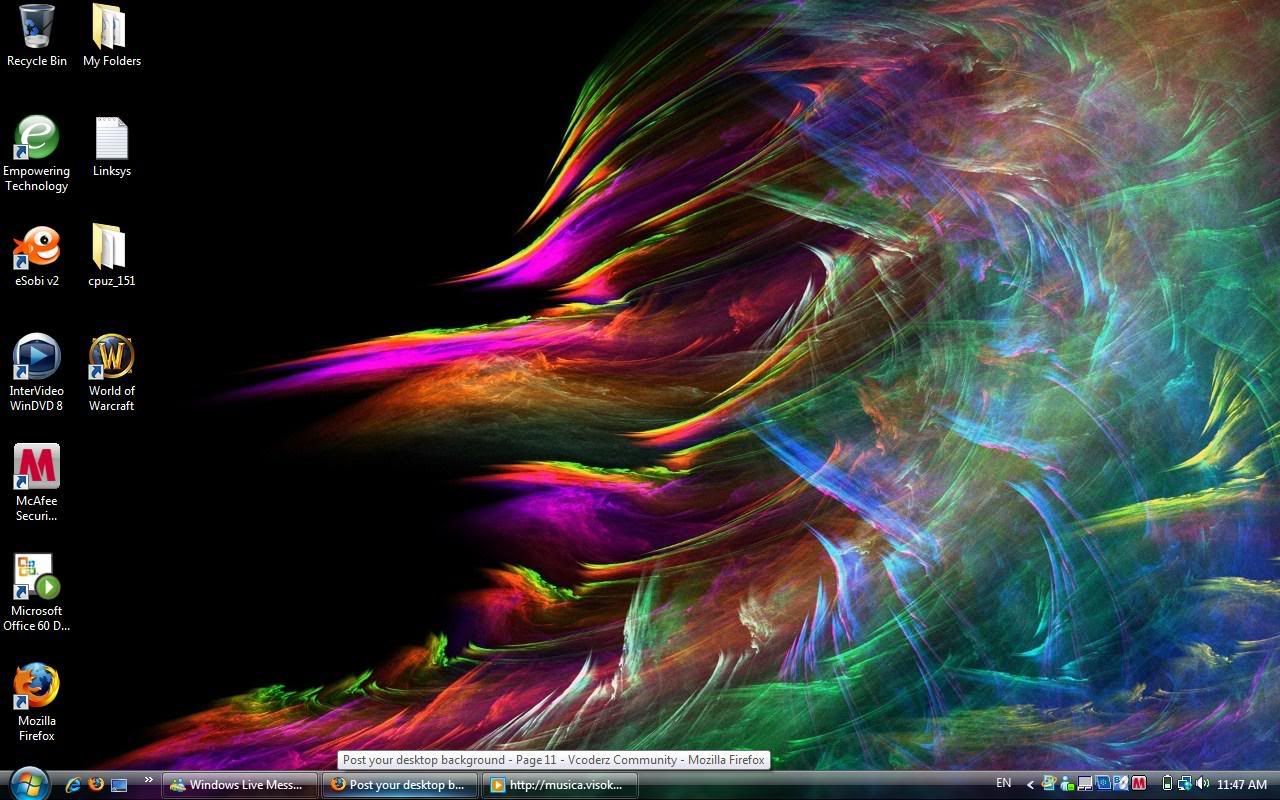This screenshot has height=800, width=1280.
Task: Click the volume speaker tray icon
Action: click(x=1202, y=785)
